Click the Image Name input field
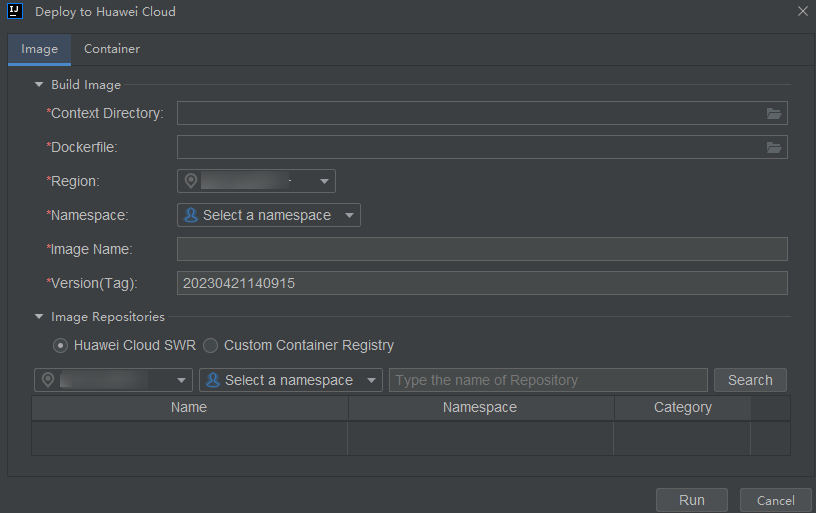Screen dimensions: 816x513 [482, 249]
